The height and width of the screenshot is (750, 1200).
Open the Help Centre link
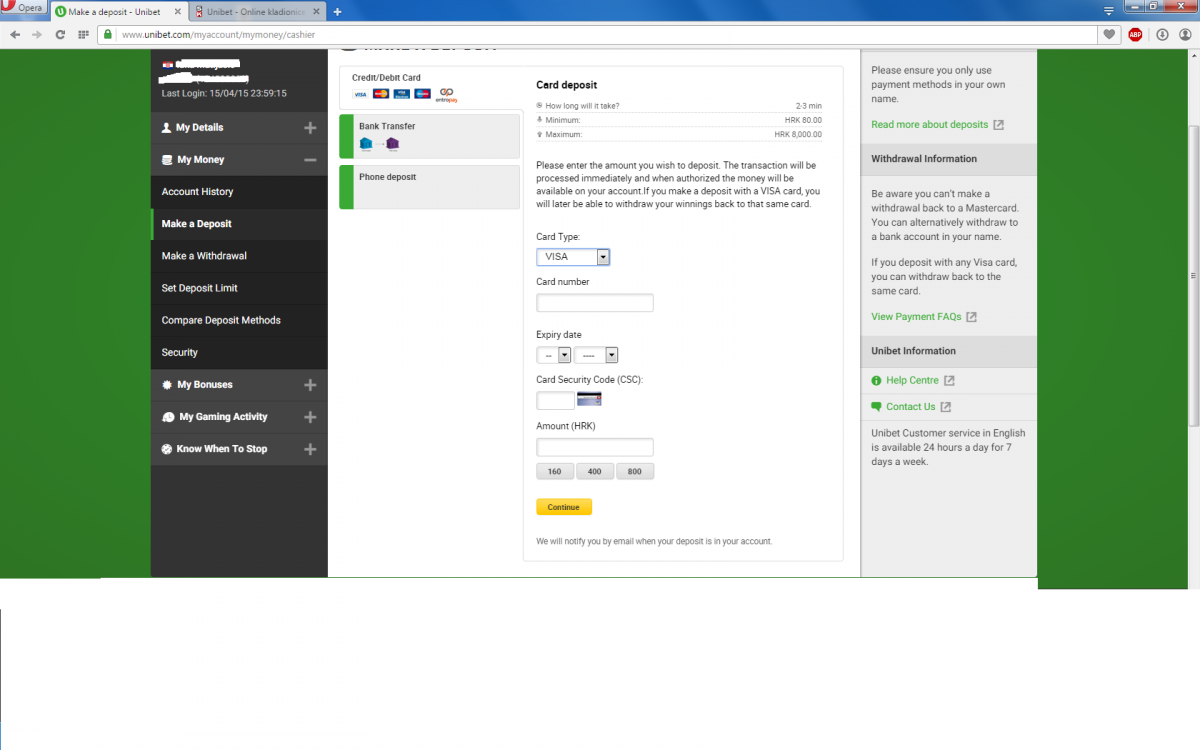(912, 381)
